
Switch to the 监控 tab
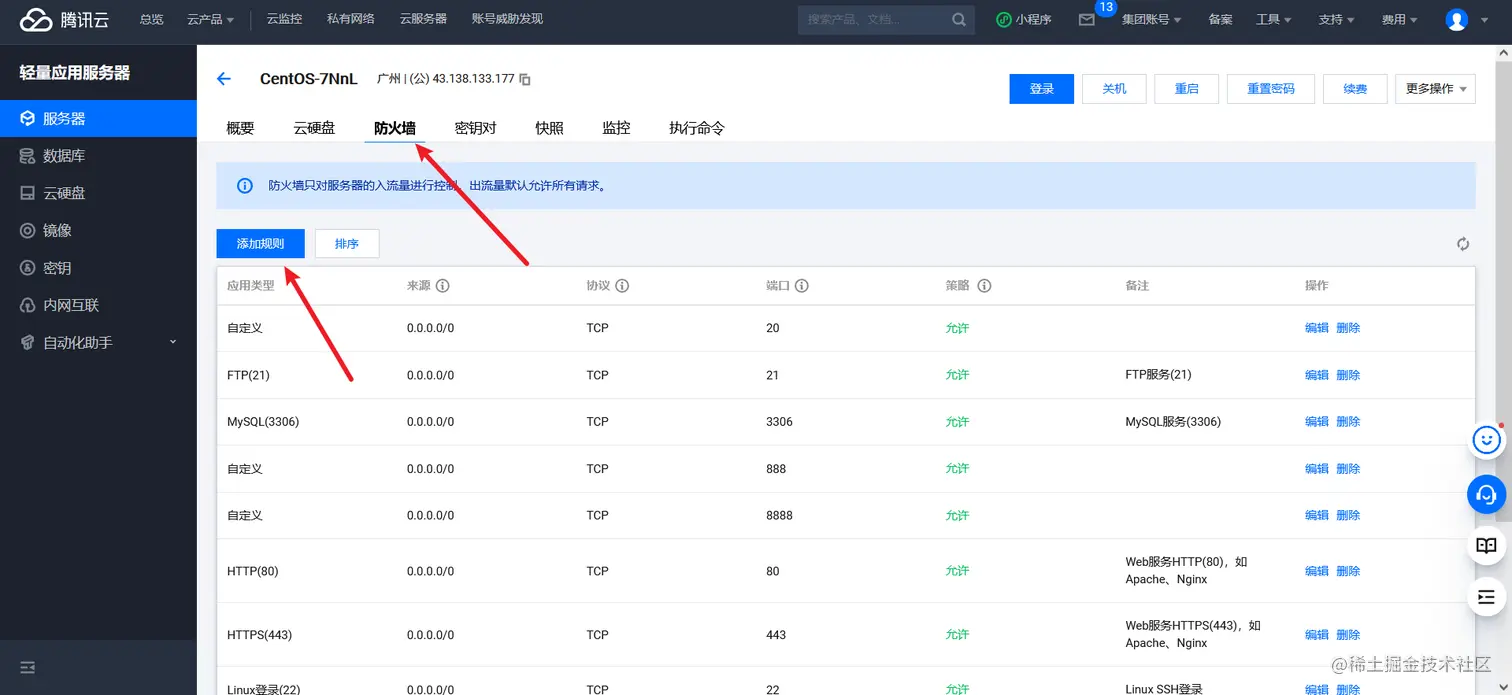pos(616,128)
